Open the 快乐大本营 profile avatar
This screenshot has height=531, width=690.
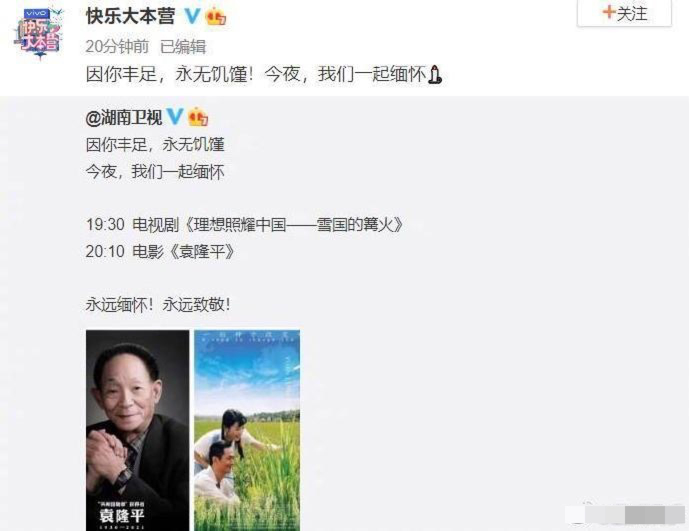[39, 33]
